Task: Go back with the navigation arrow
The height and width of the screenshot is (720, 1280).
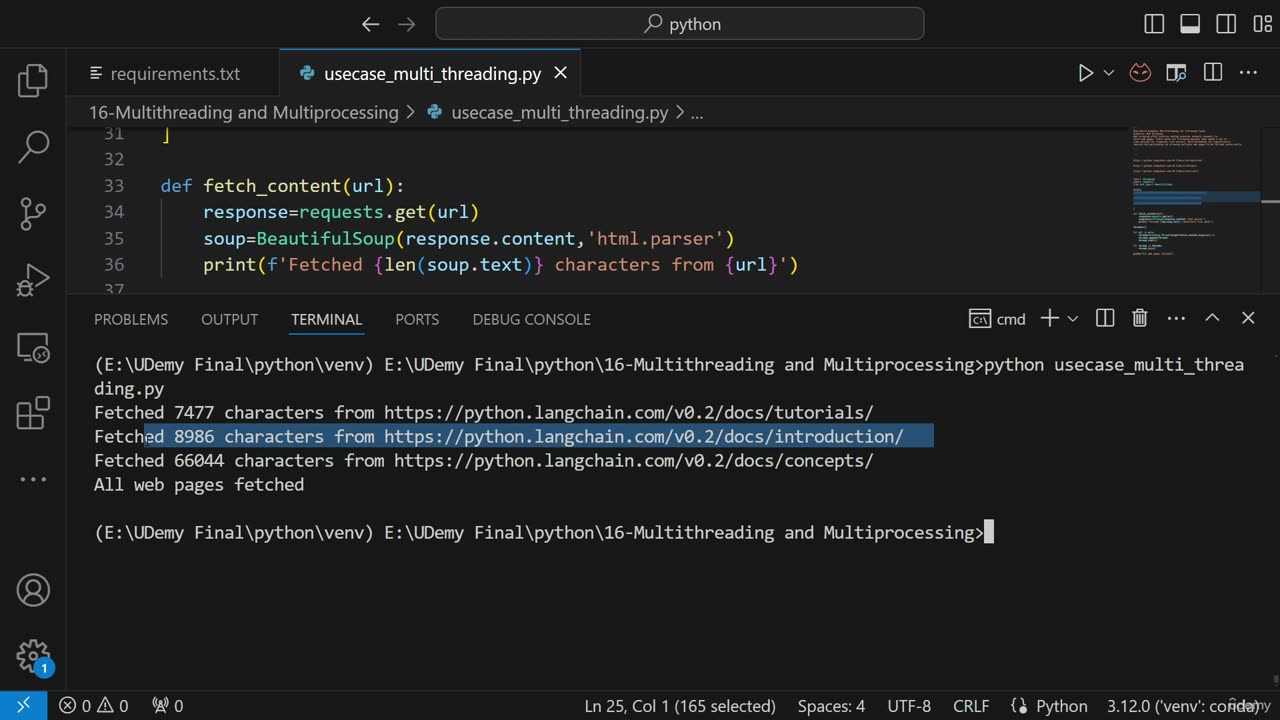Action: pyautogui.click(x=370, y=24)
